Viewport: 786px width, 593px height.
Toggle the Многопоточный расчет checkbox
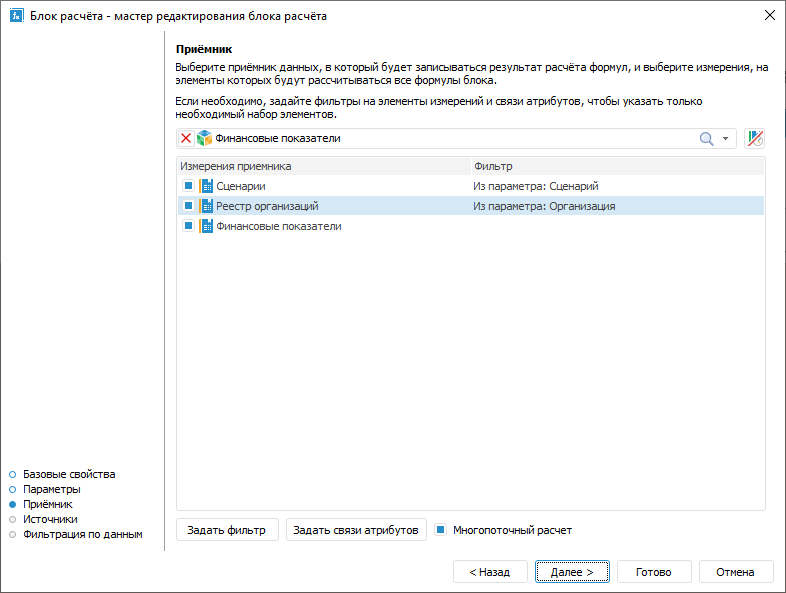click(441, 530)
